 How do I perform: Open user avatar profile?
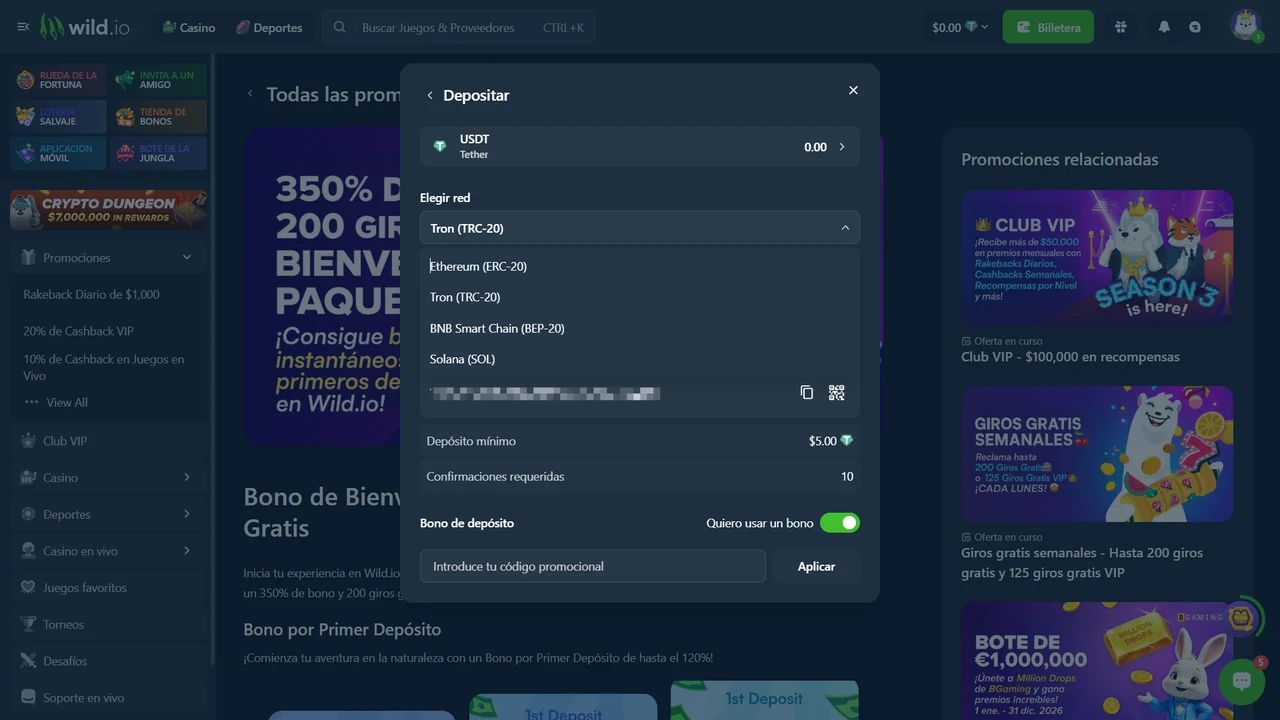(x=1246, y=25)
